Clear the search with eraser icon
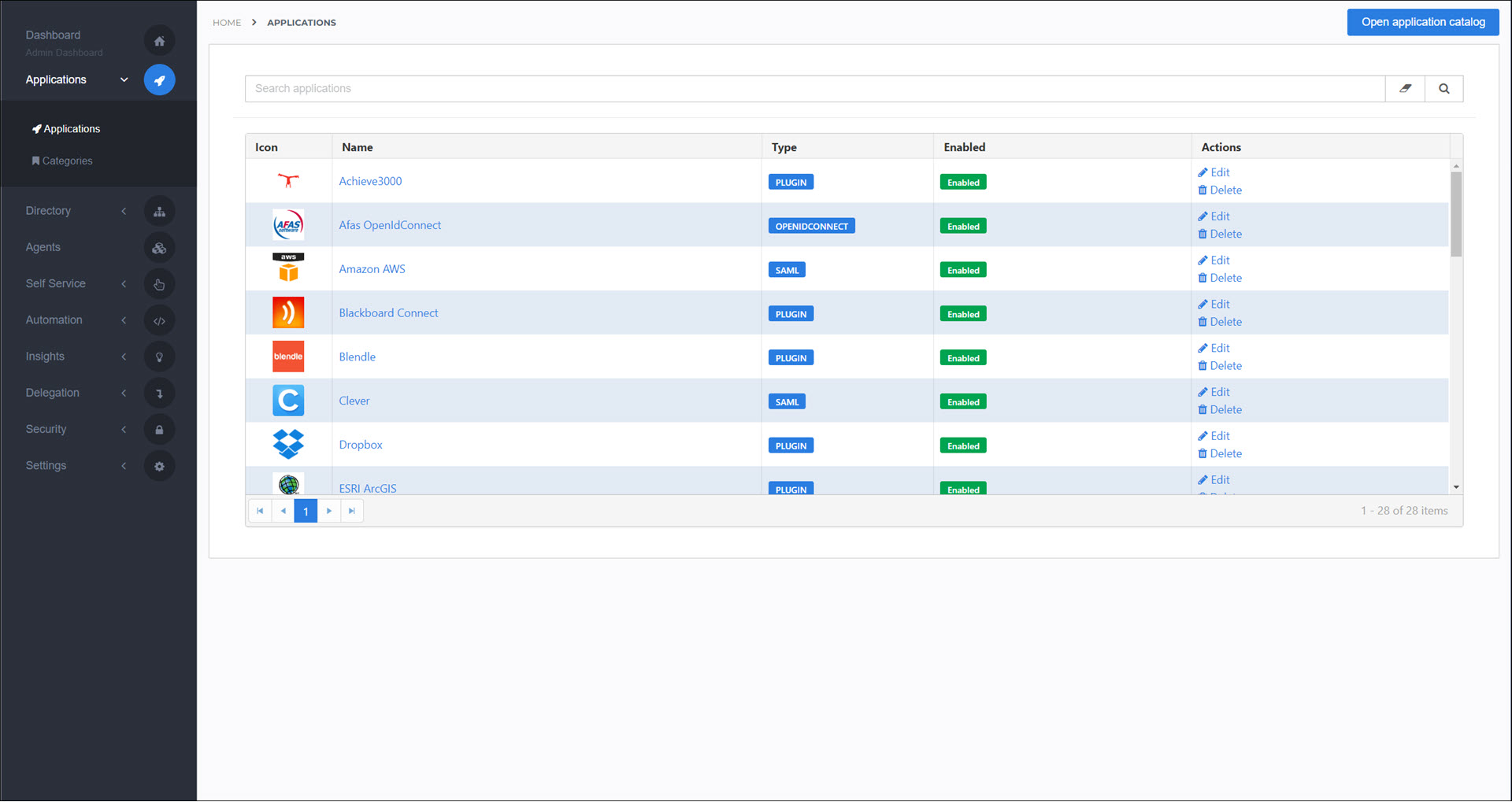This screenshot has height=802, width=1512. (x=1405, y=89)
